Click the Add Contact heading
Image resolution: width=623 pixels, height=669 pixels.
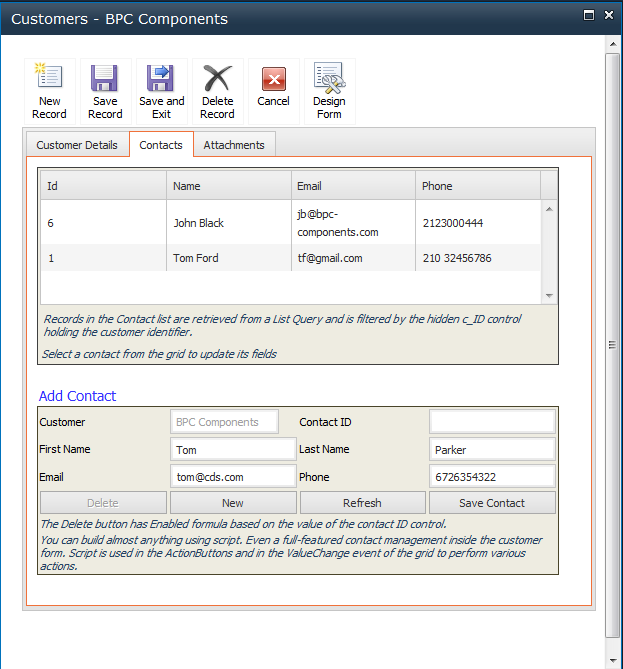click(x=77, y=396)
